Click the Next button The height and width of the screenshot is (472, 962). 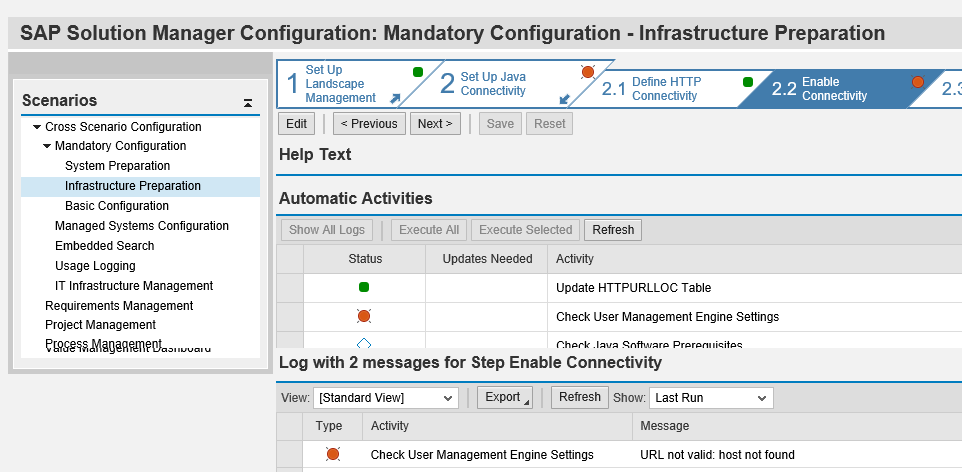click(x=435, y=123)
